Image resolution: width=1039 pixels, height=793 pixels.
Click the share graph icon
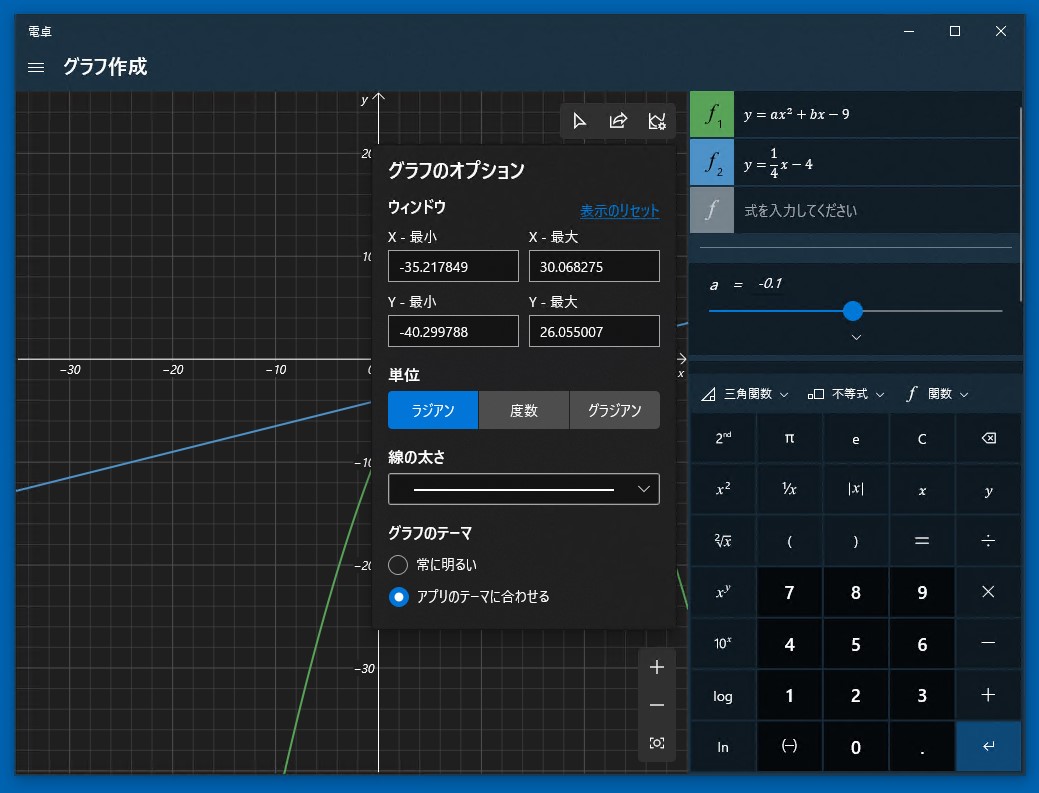[x=618, y=121]
